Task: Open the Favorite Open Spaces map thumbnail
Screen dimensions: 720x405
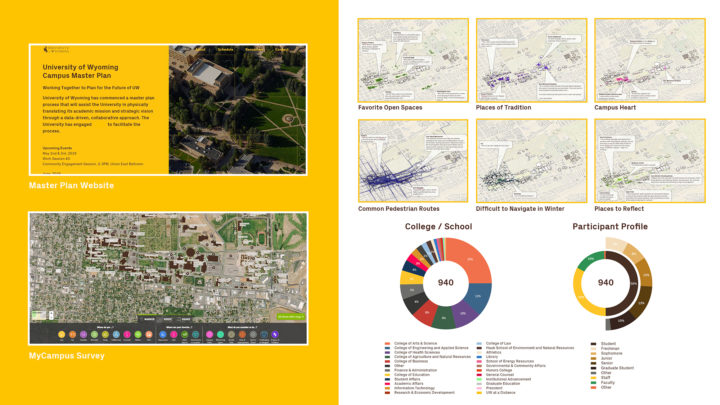Action: 413,60
